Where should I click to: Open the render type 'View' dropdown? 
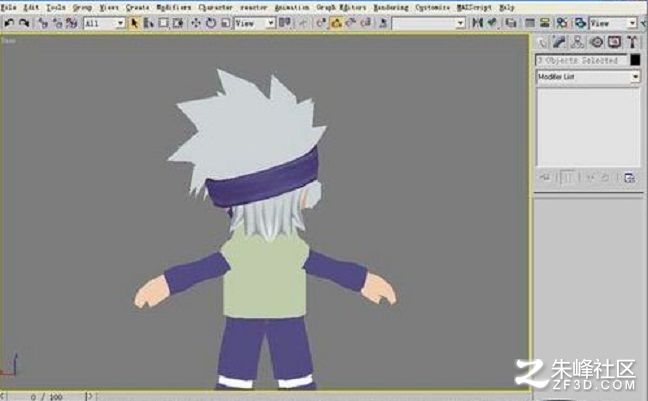[613, 23]
